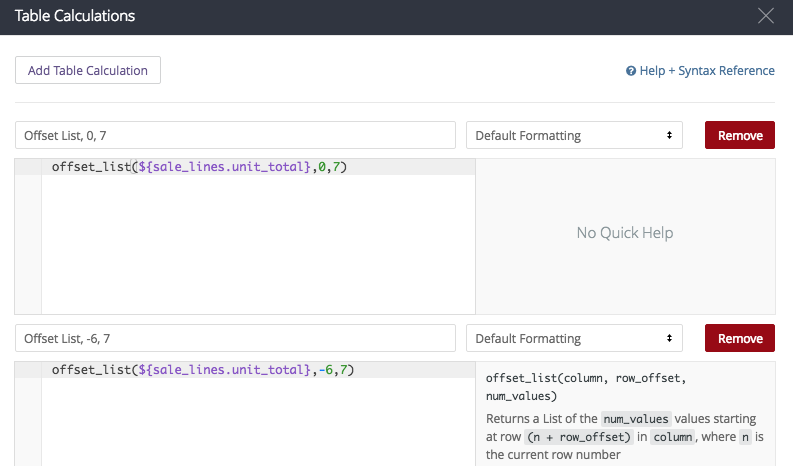Click the 'column' code term in help description
Screen dimensions: 793x466
coord(673,437)
